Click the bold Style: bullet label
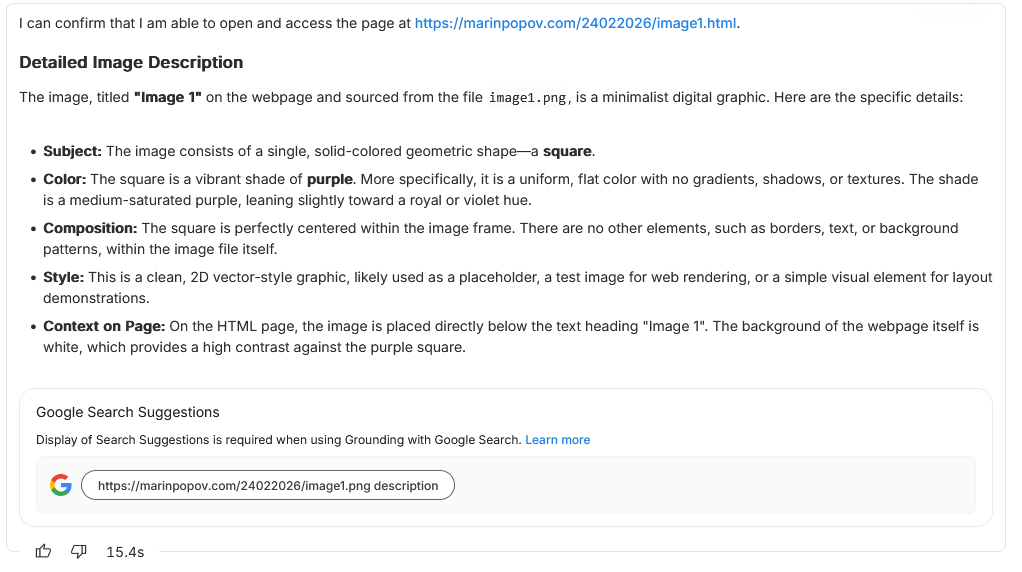 (x=62, y=277)
